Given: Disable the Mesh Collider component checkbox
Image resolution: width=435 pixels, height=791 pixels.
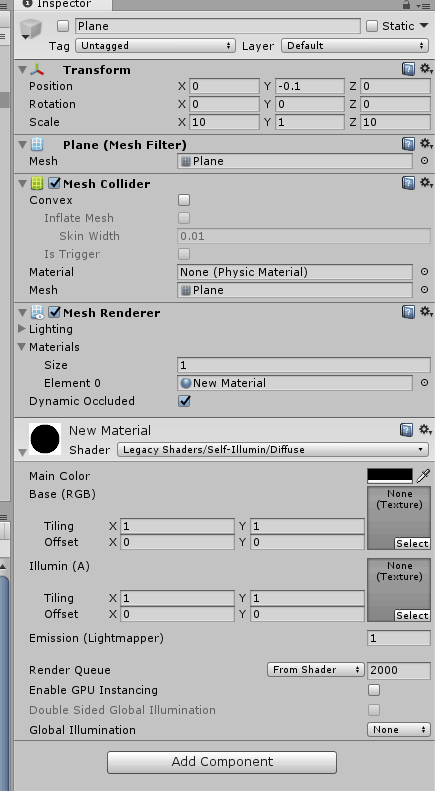Looking at the screenshot, I should 55,184.
